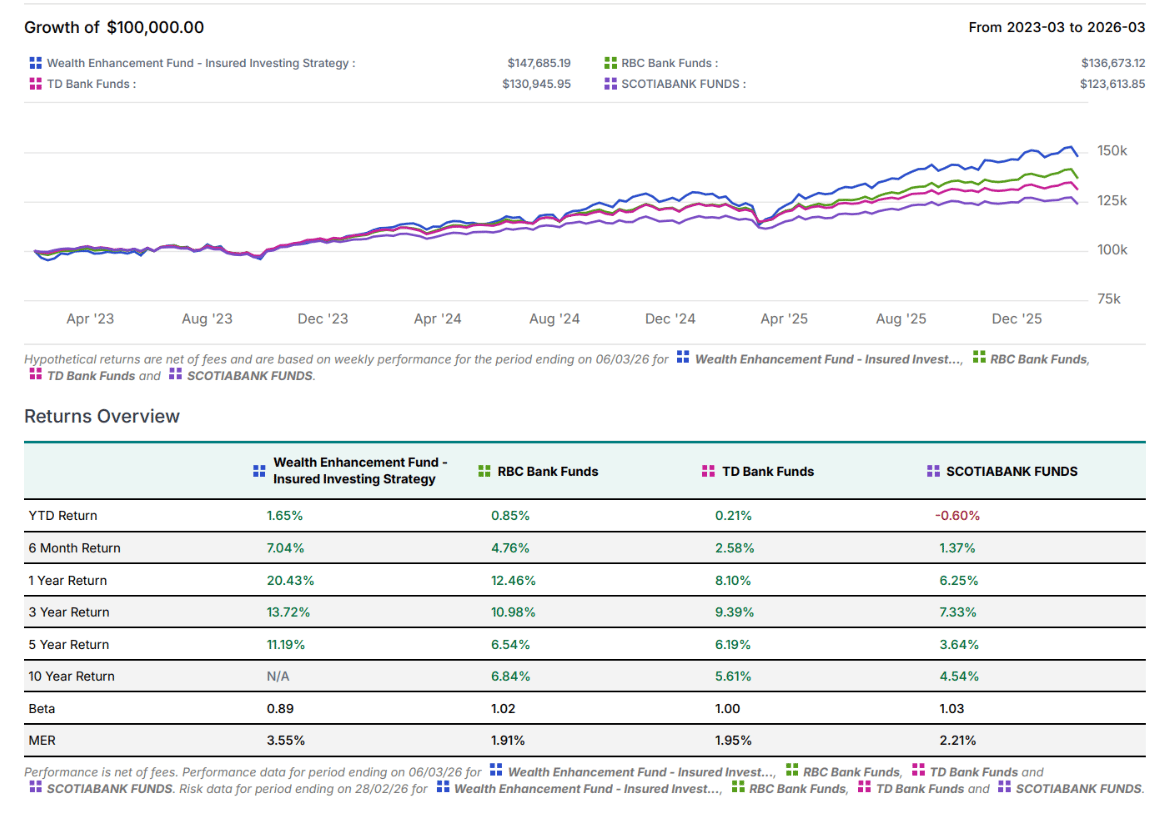
Task: Click Apr '23 marker on chart axis
Action: click(x=90, y=319)
